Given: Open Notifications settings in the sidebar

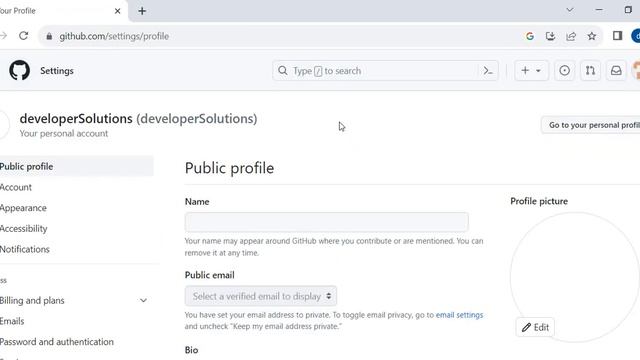Looking at the screenshot, I should point(24,249).
